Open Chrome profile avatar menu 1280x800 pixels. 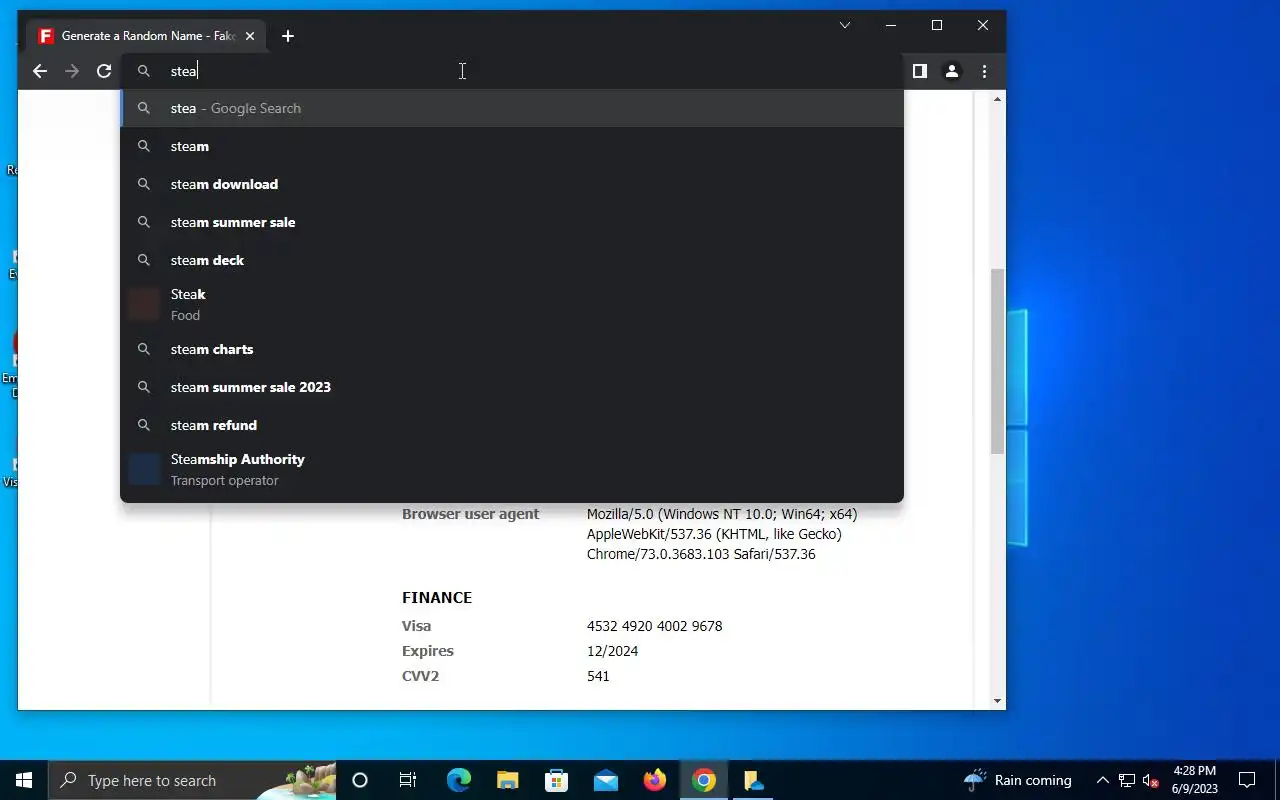pyautogui.click(x=952, y=71)
